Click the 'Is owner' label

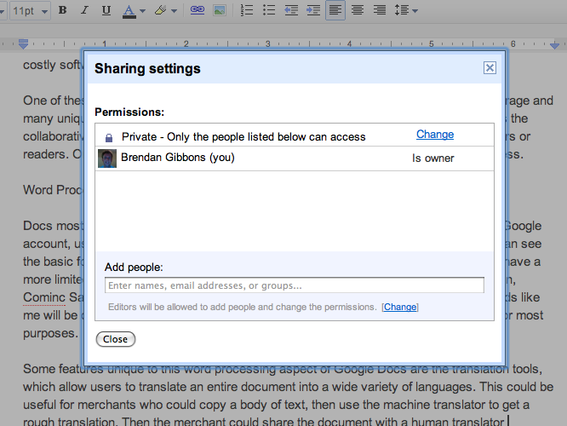[x=433, y=158]
